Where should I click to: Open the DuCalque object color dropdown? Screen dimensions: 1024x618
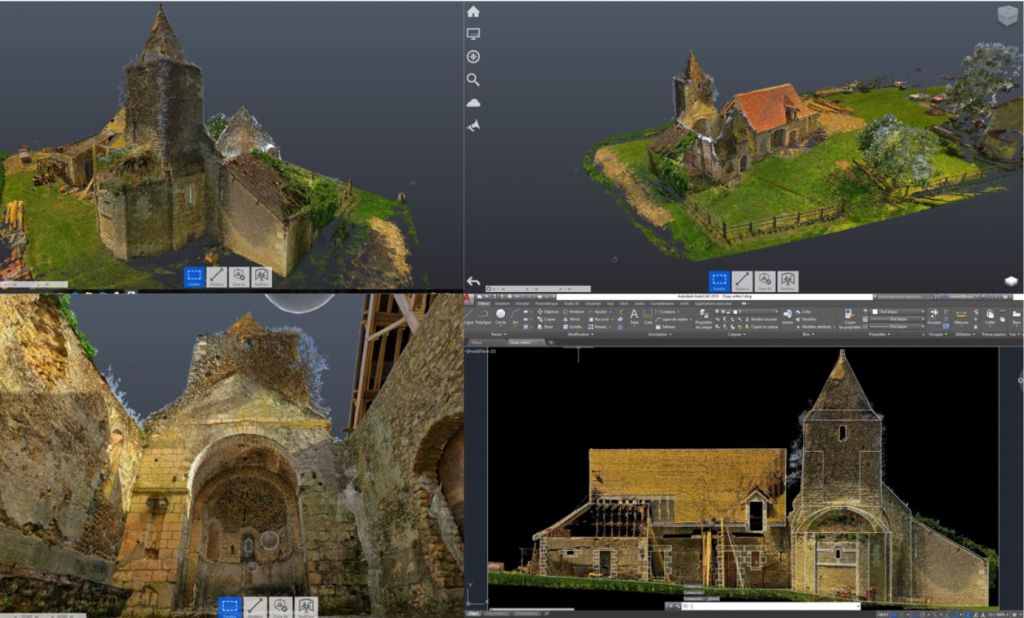tap(898, 312)
